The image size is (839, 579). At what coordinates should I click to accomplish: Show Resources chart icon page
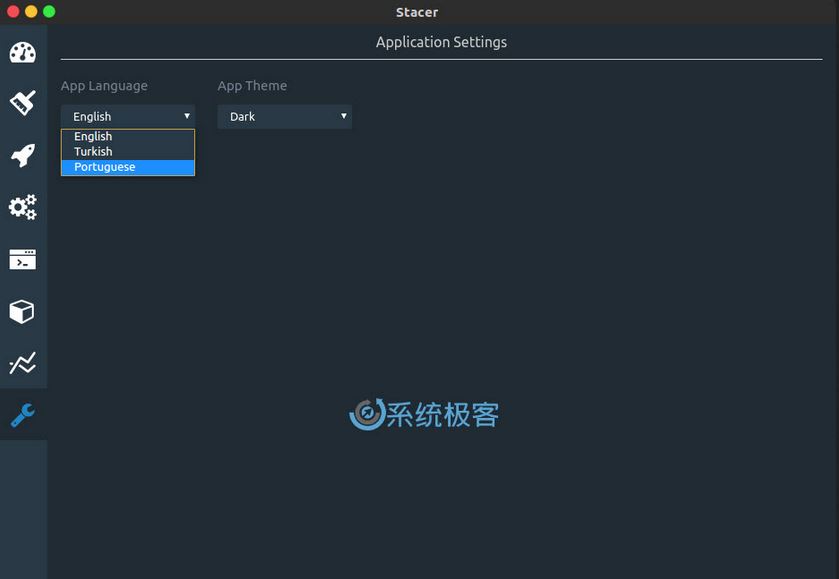click(22, 363)
